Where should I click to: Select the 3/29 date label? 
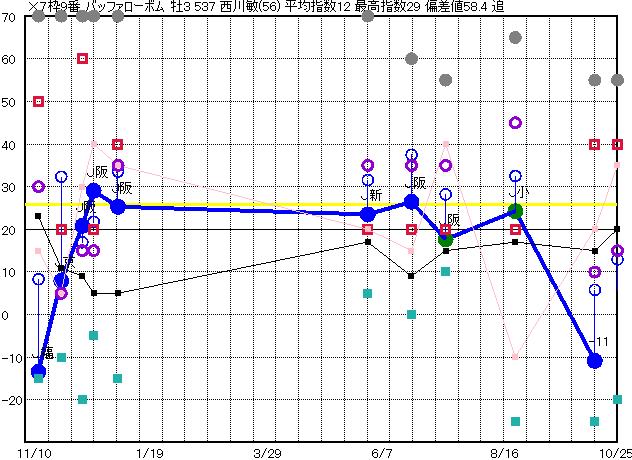point(268,451)
